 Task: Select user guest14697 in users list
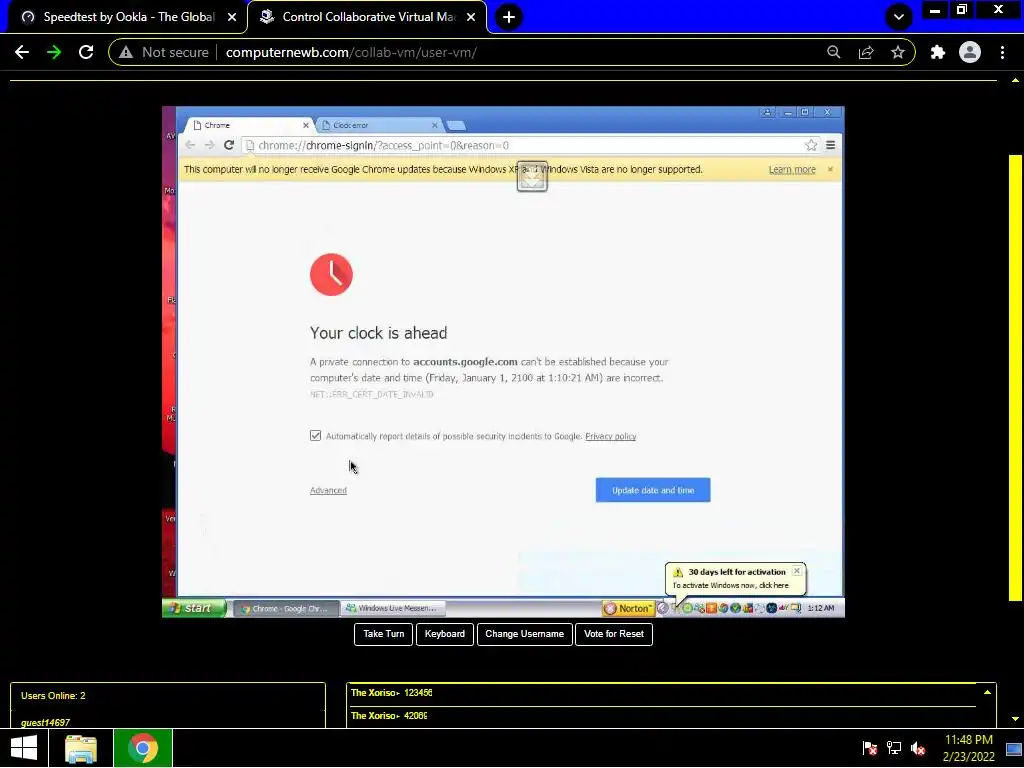click(x=45, y=722)
